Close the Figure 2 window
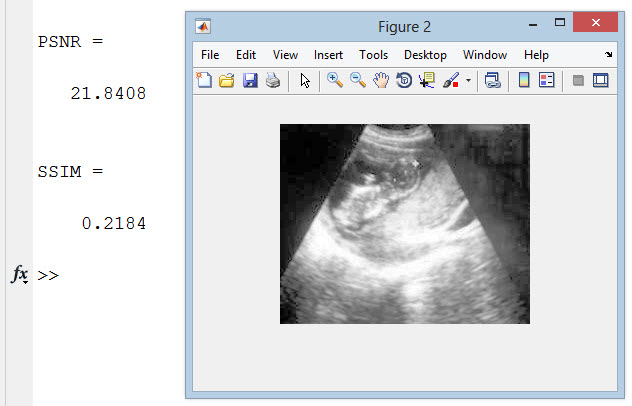 595,22
